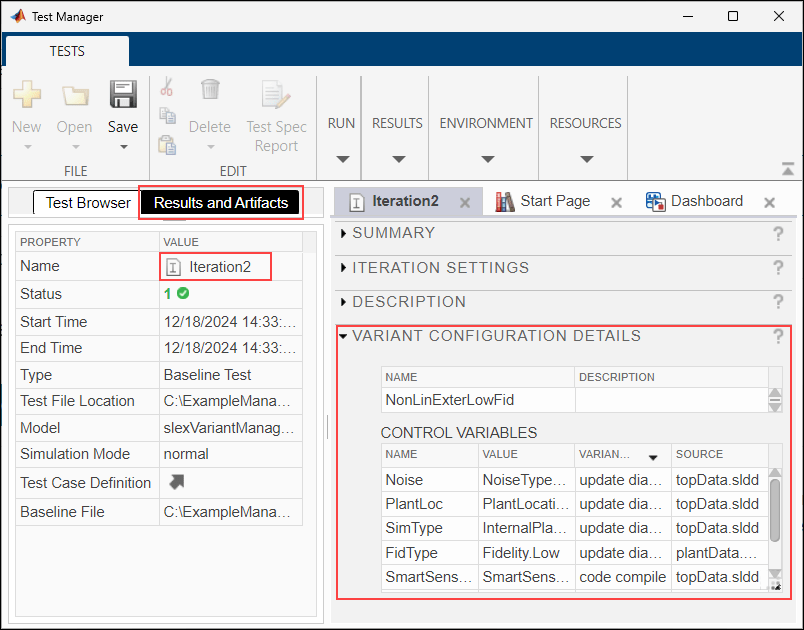This screenshot has height=630, width=804.
Task: Click the Open folder icon
Action: tap(75, 96)
